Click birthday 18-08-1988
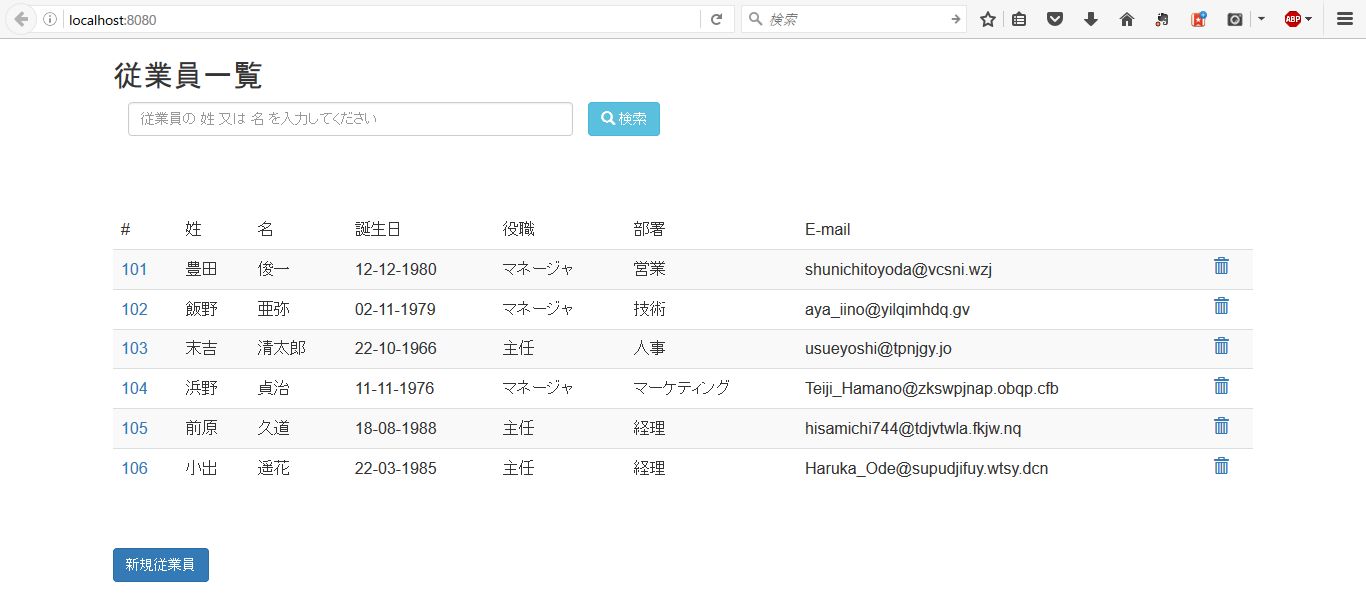The height and width of the screenshot is (605, 1366). click(396, 428)
